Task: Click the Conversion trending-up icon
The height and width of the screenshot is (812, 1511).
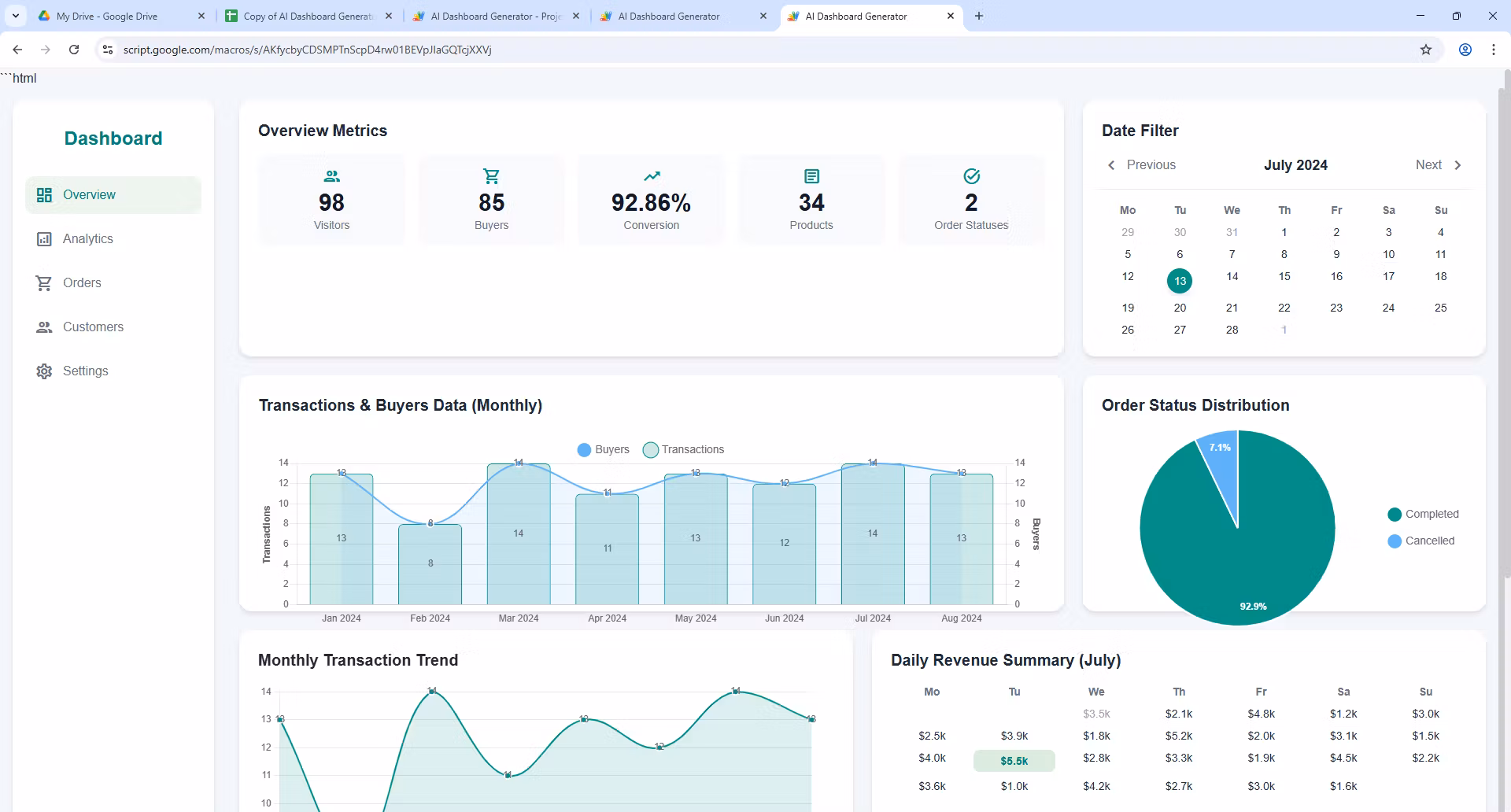Action: click(x=652, y=176)
